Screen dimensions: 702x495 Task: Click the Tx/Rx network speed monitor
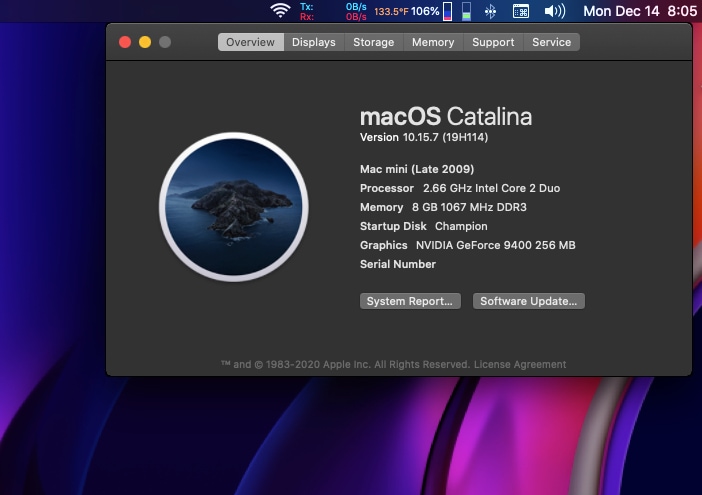tap(334, 12)
